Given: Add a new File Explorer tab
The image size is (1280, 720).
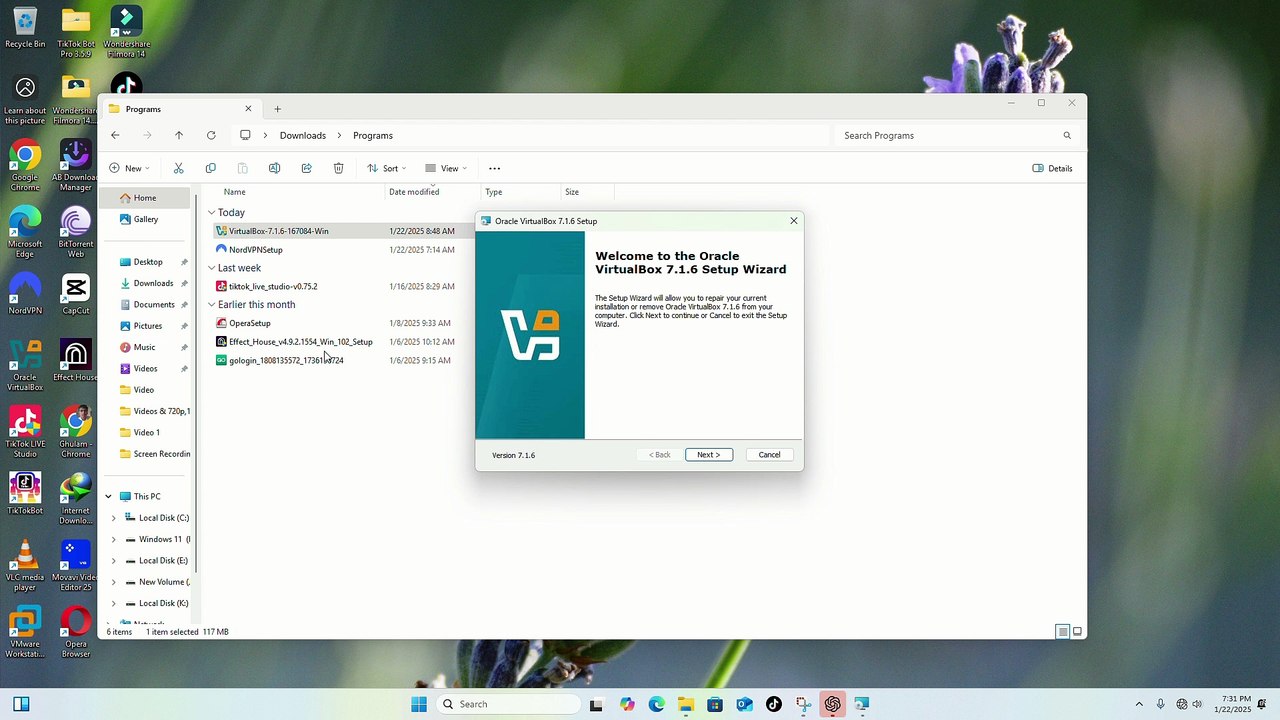Looking at the screenshot, I should [278, 109].
